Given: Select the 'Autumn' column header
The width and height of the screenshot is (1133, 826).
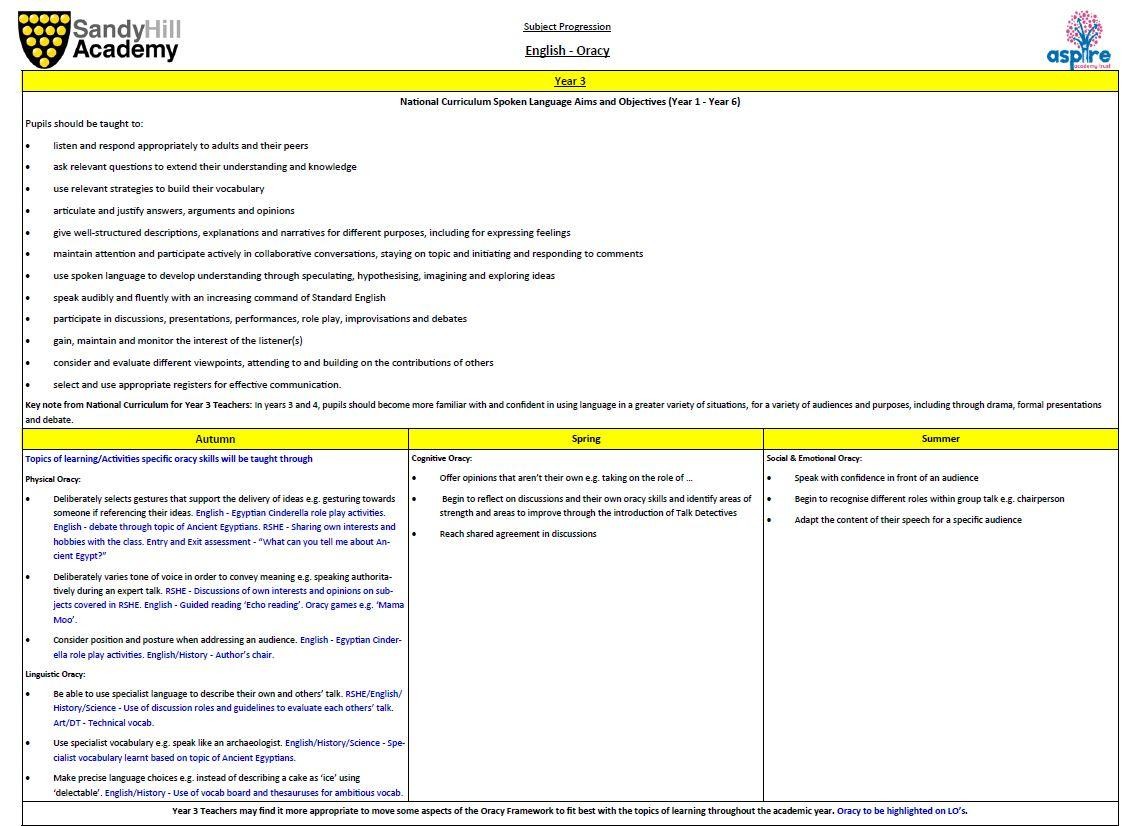Looking at the screenshot, I should tap(215, 439).
